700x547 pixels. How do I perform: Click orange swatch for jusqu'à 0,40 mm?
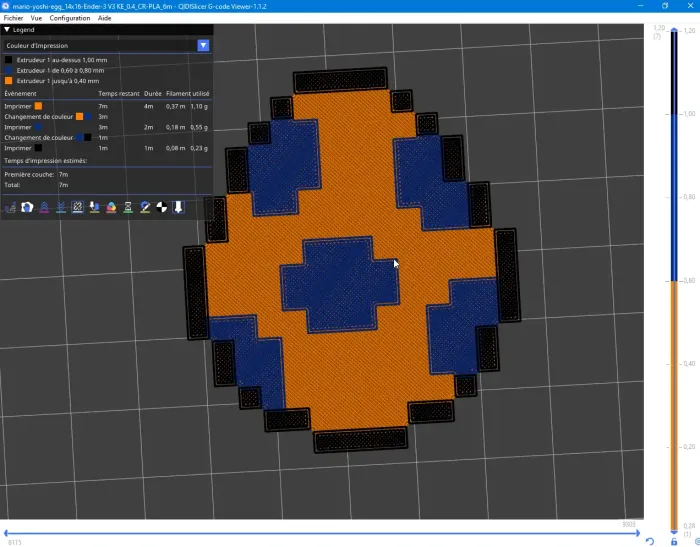pyautogui.click(x=8, y=81)
